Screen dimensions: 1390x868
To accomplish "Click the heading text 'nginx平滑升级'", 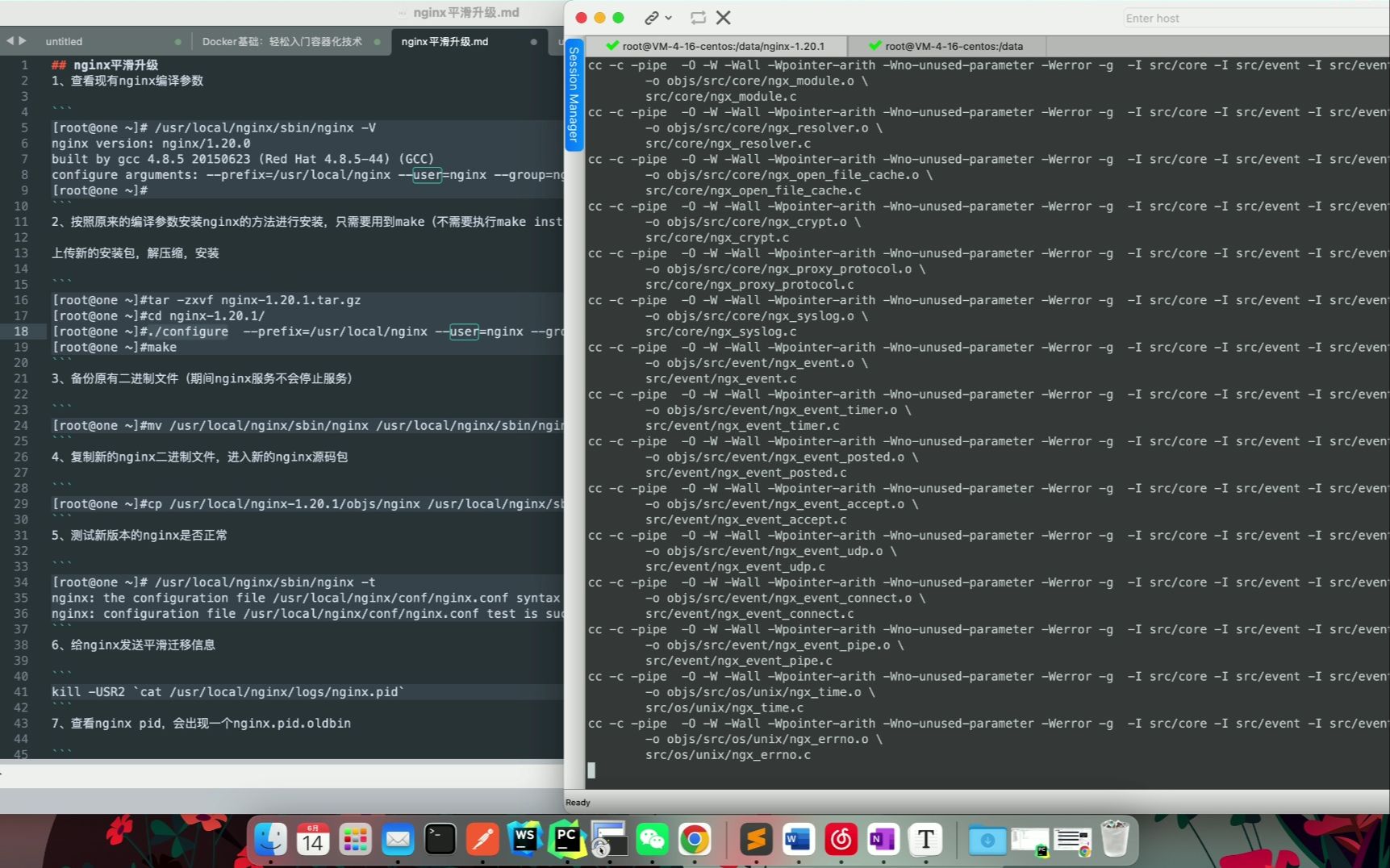I will (x=115, y=65).
